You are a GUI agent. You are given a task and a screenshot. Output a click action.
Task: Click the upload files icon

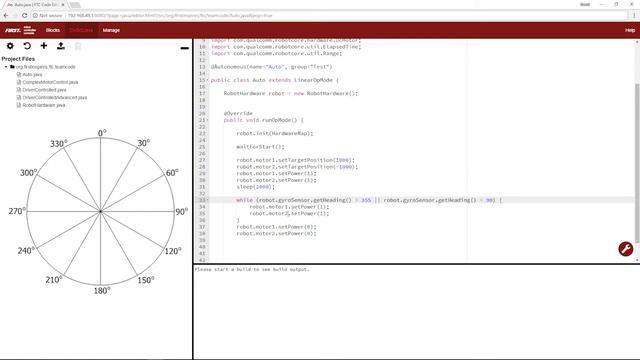point(61,46)
